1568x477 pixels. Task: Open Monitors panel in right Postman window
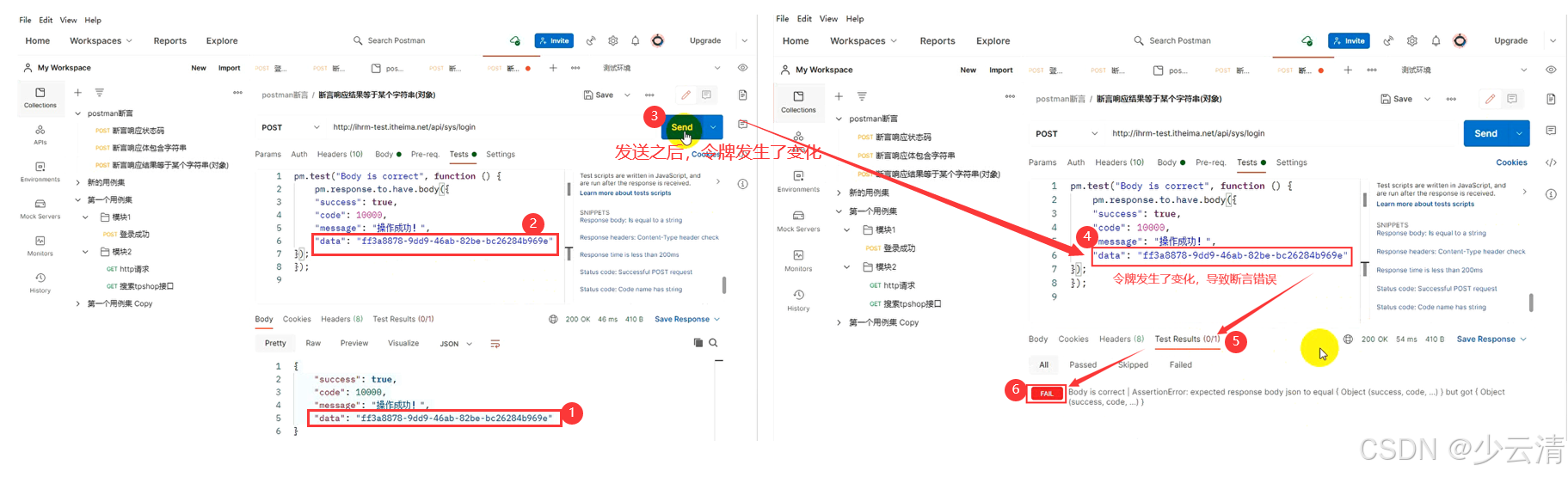click(798, 260)
